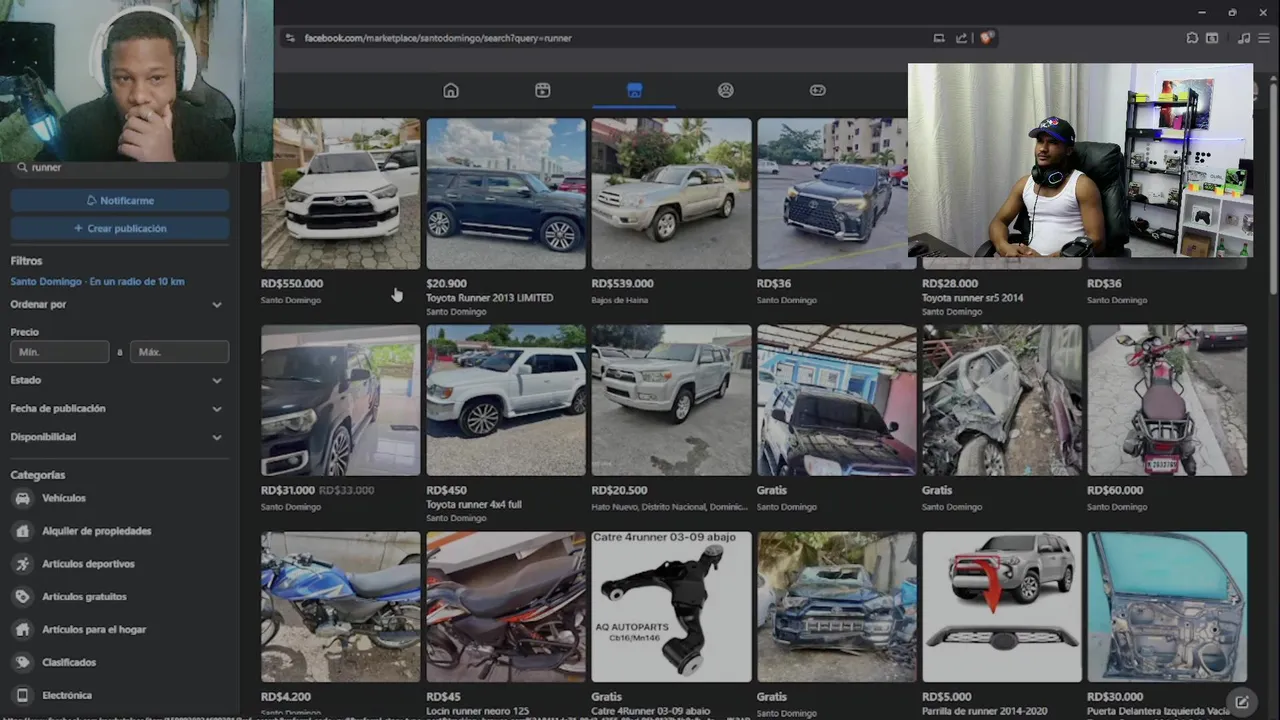The width and height of the screenshot is (1280, 720).
Task: Toggle the browser sidebar panel icon
Action: [1212, 38]
